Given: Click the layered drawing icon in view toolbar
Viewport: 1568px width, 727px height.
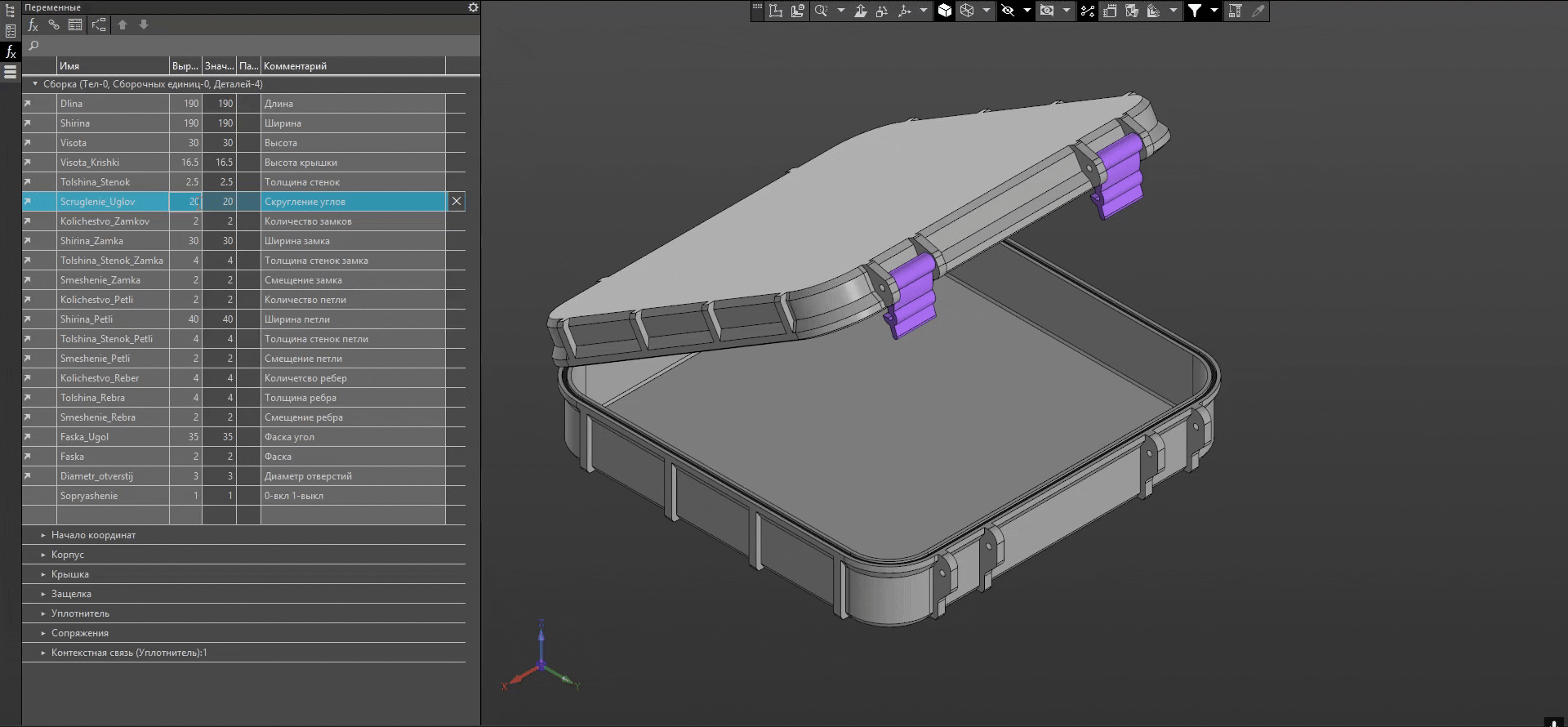Looking at the screenshot, I should tap(1154, 11).
